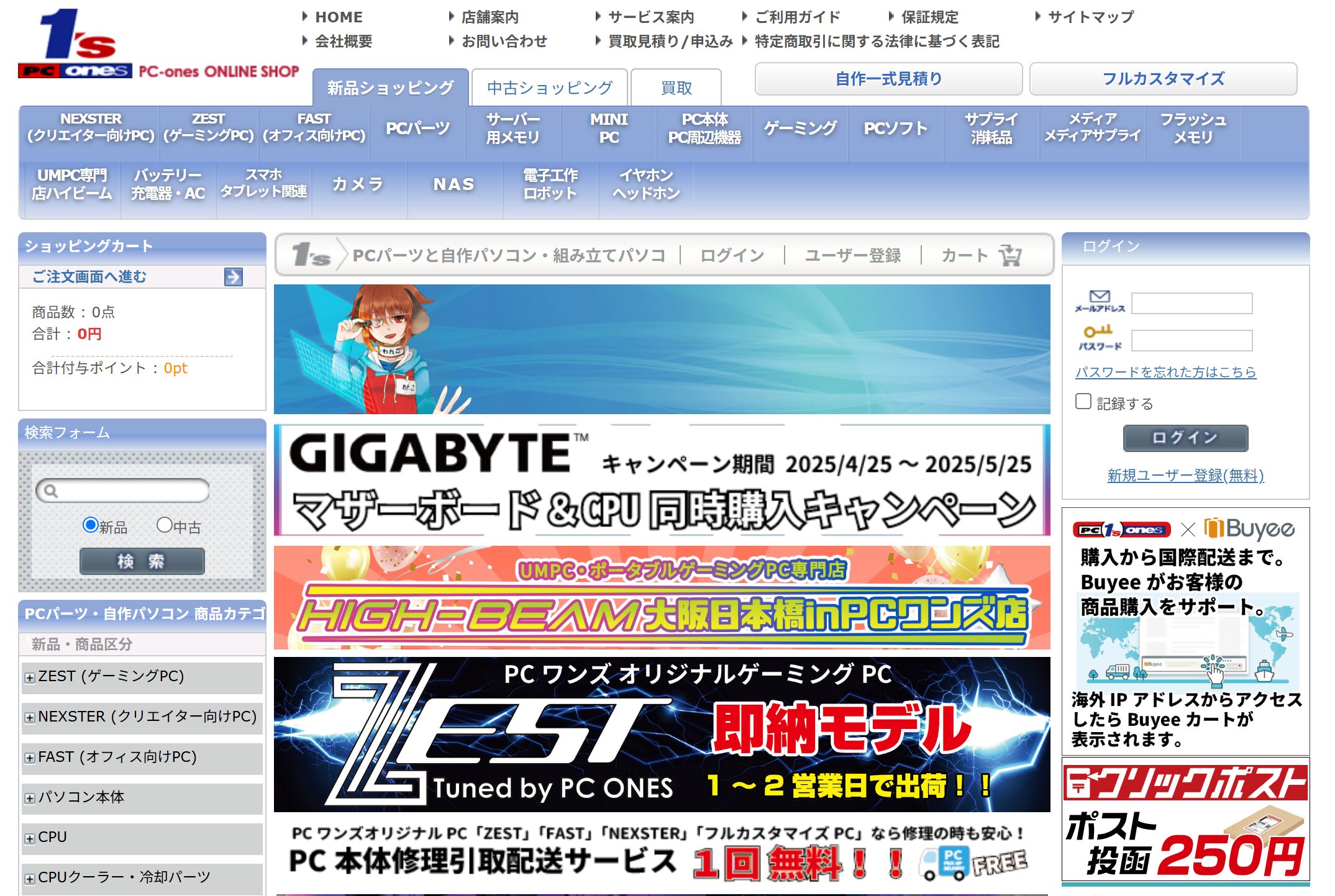1335x896 pixels.
Task: Open the Buyee international shipping banner
Action: tap(1185, 631)
